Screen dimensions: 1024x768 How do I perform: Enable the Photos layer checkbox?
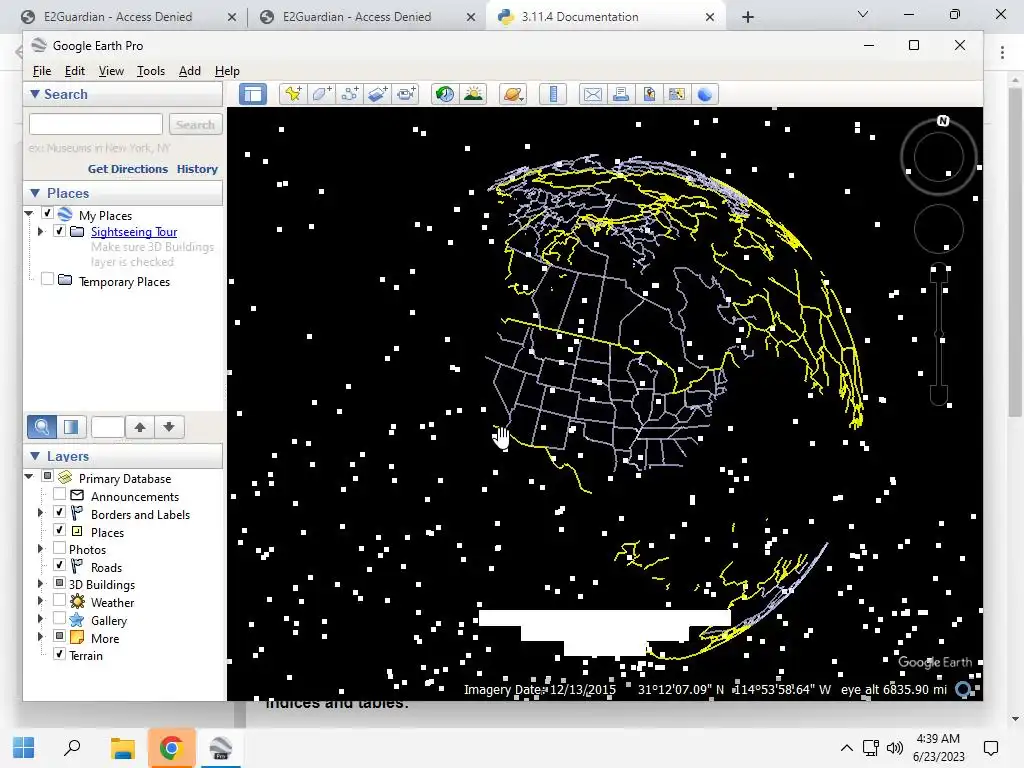[x=59, y=548]
